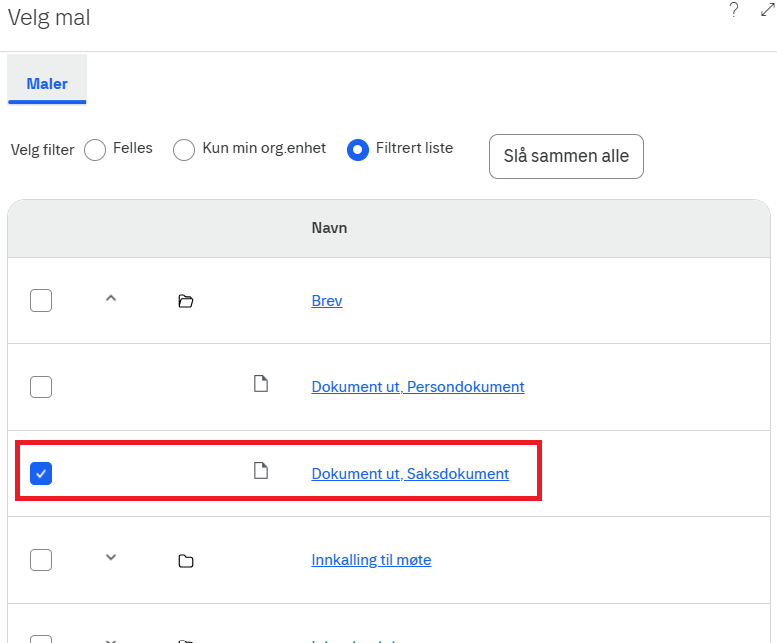Click the document icon for Persondokument
This screenshot has width=777, height=643.
(x=261, y=384)
